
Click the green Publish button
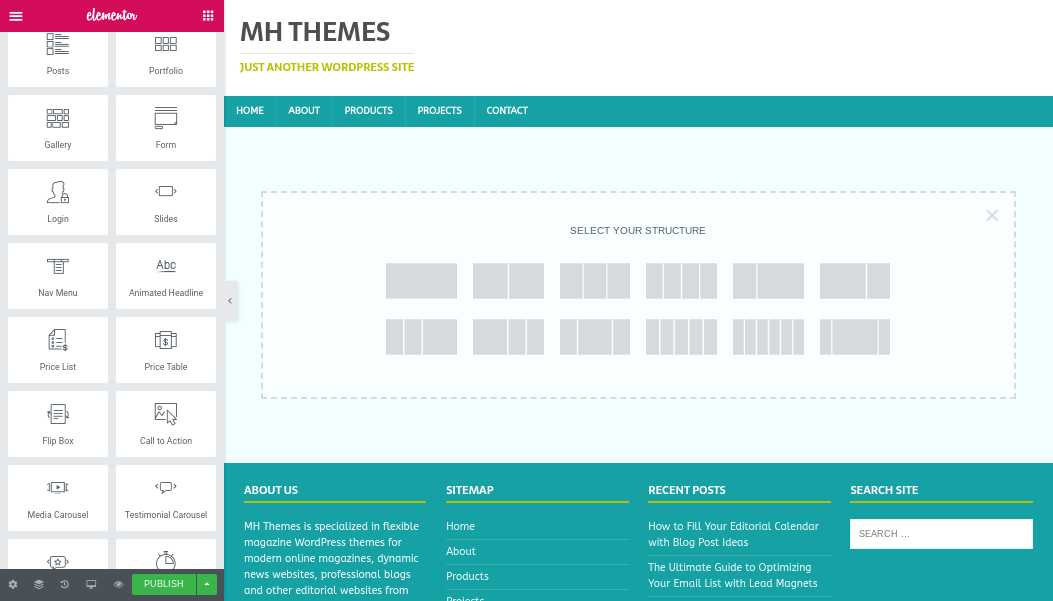(164, 584)
